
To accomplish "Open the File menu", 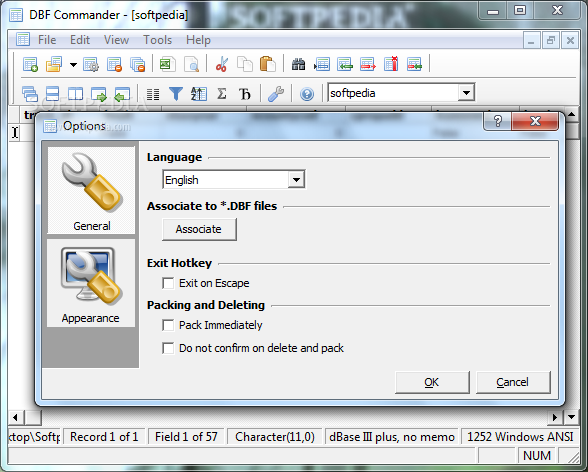I will (47, 40).
